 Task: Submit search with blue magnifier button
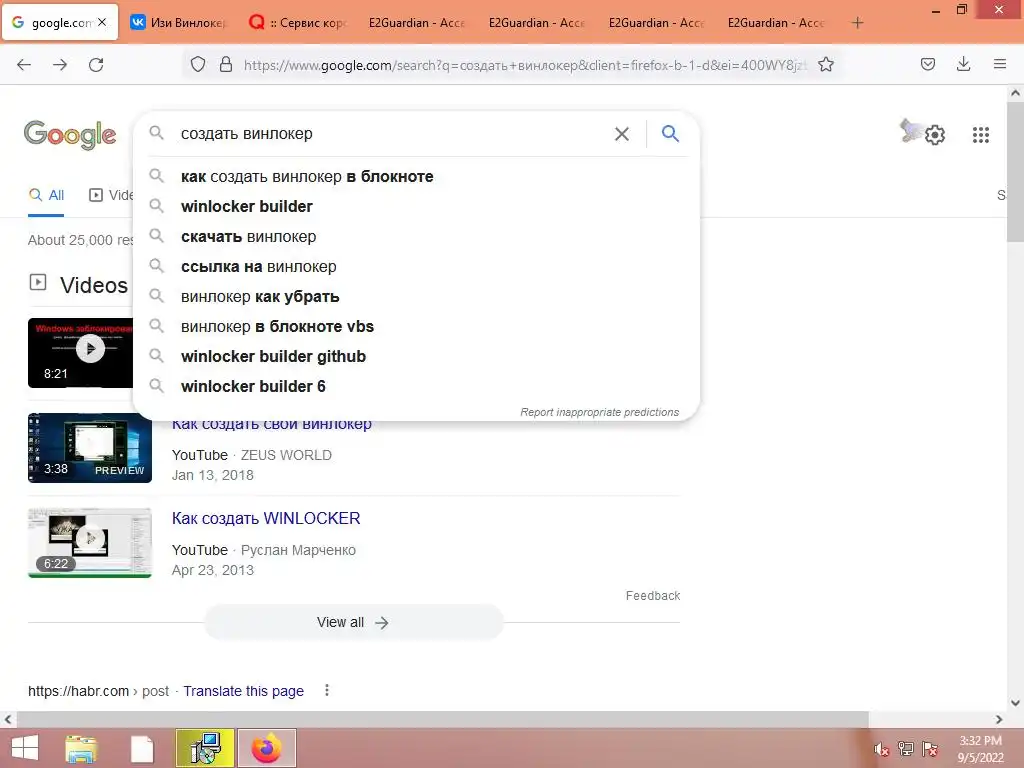(x=670, y=134)
